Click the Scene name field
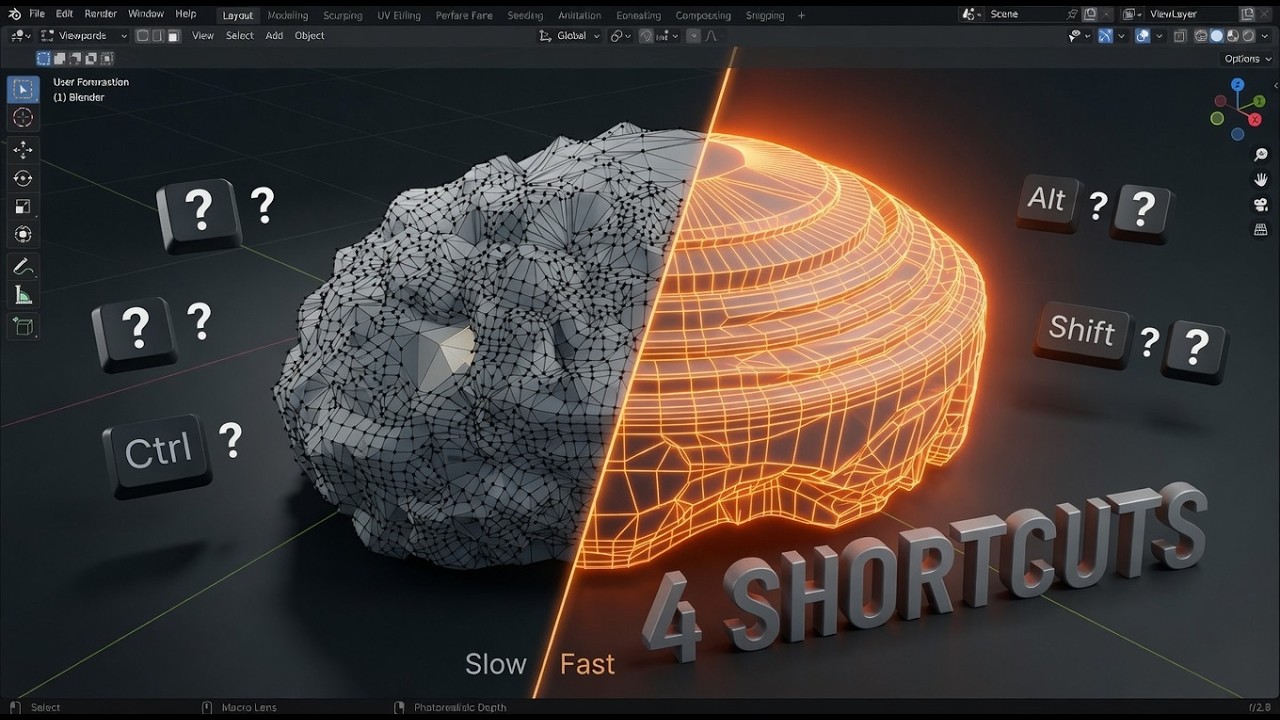This screenshot has width=1280, height=720. 1026,14
